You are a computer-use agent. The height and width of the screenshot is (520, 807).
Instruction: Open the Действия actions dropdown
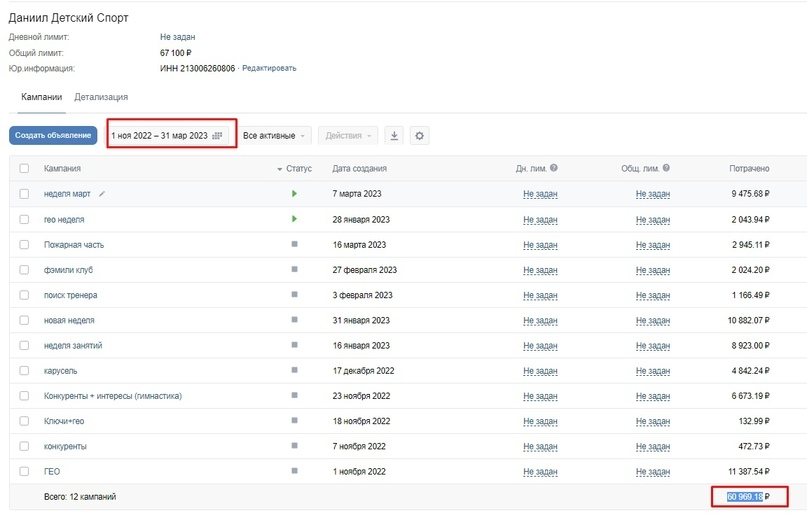click(348, 136)
